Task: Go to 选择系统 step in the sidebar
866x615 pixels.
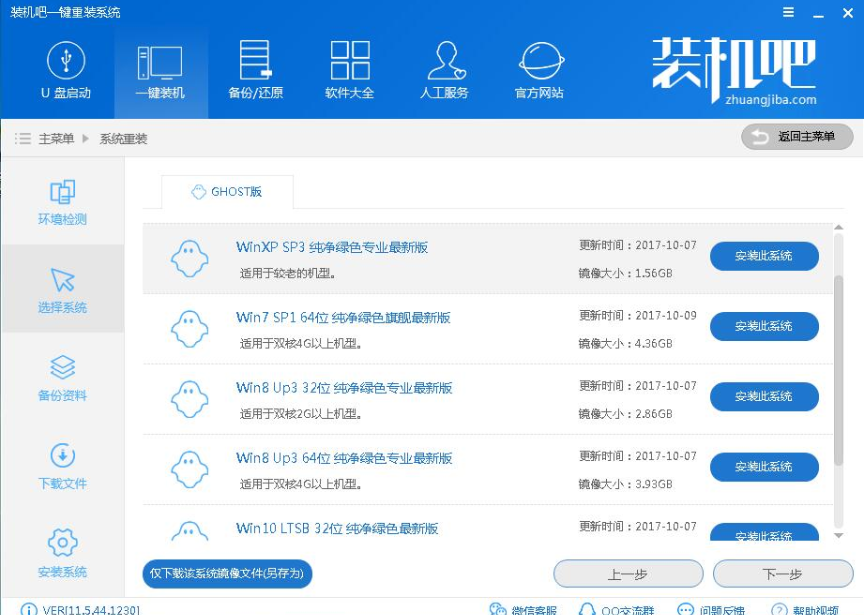Action: click(62, 290)
